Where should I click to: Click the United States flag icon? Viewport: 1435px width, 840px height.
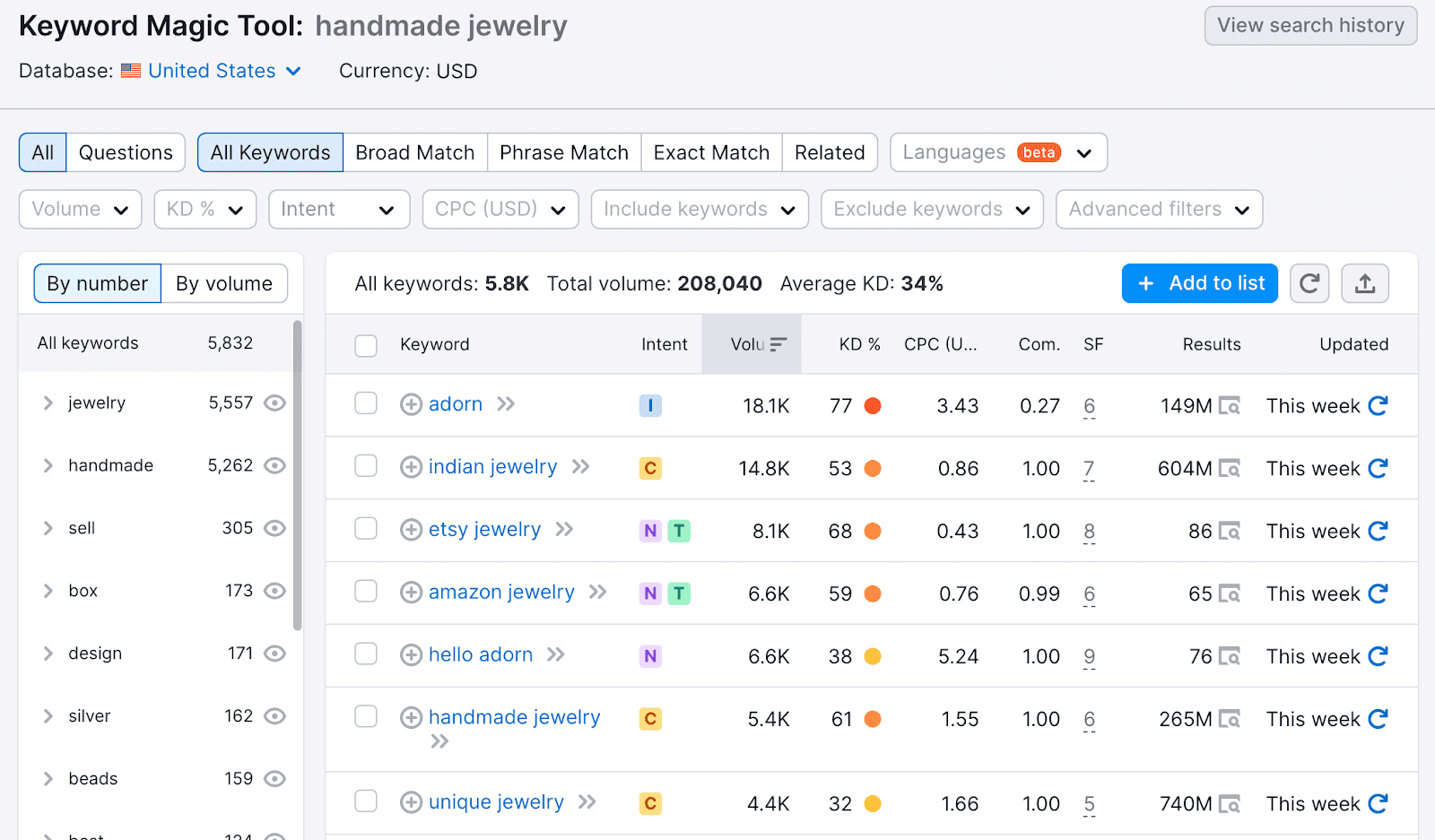pyautogui.click(x=131, y=71)
